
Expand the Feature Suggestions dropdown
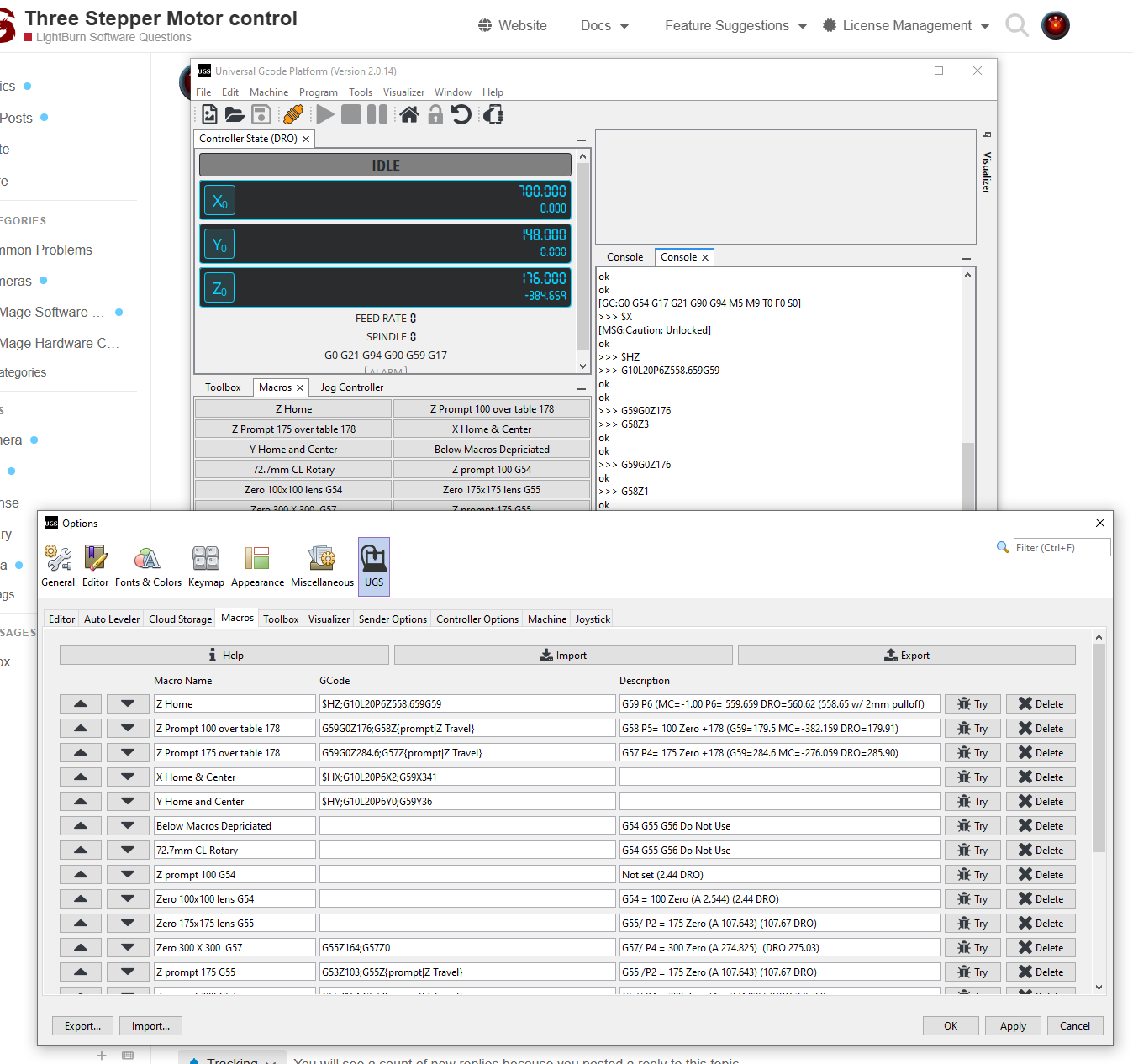point(735,26)
